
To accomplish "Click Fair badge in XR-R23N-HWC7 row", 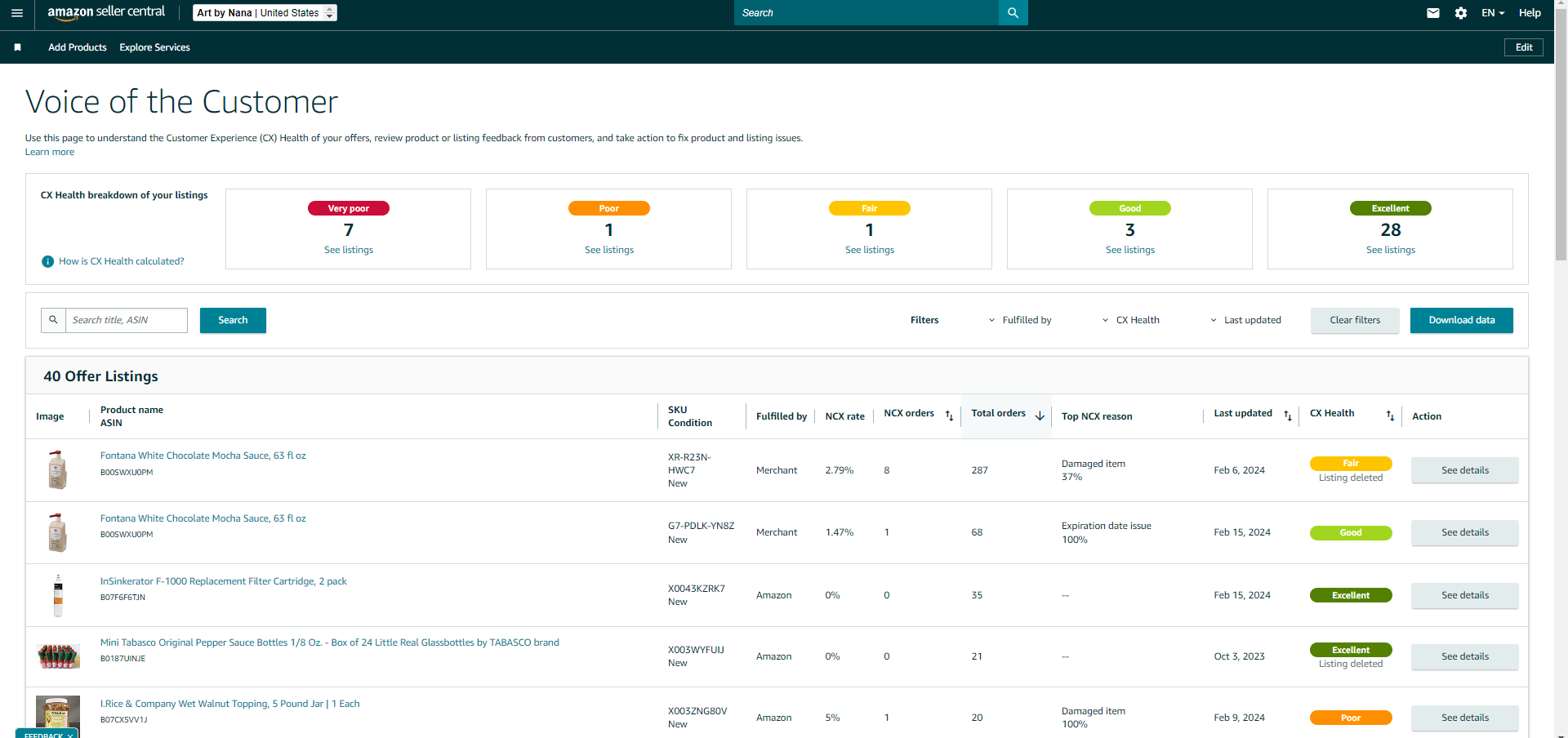I will coord(1351,463).
